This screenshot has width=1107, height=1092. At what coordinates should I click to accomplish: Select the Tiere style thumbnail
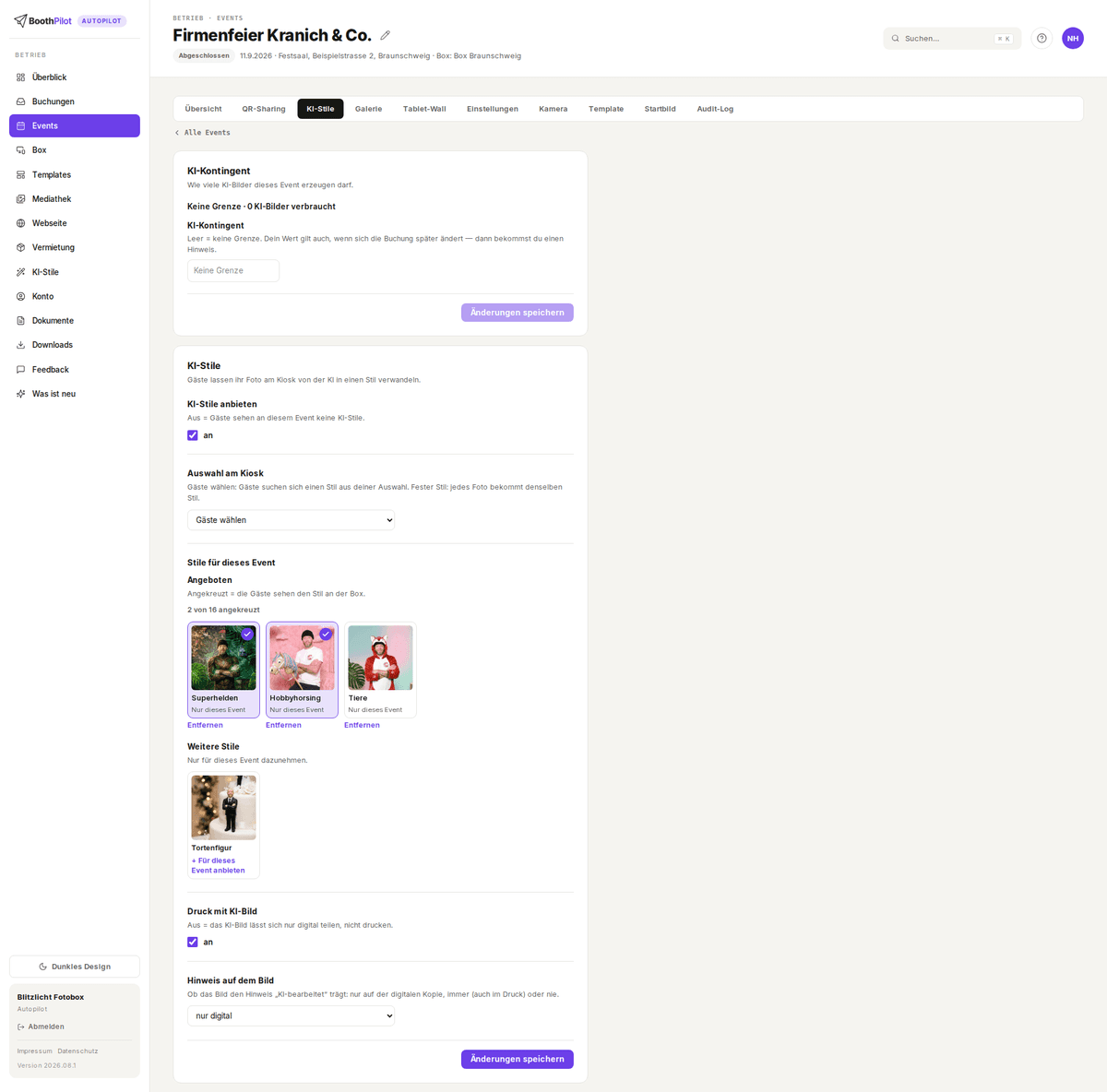tap(380, 658)
